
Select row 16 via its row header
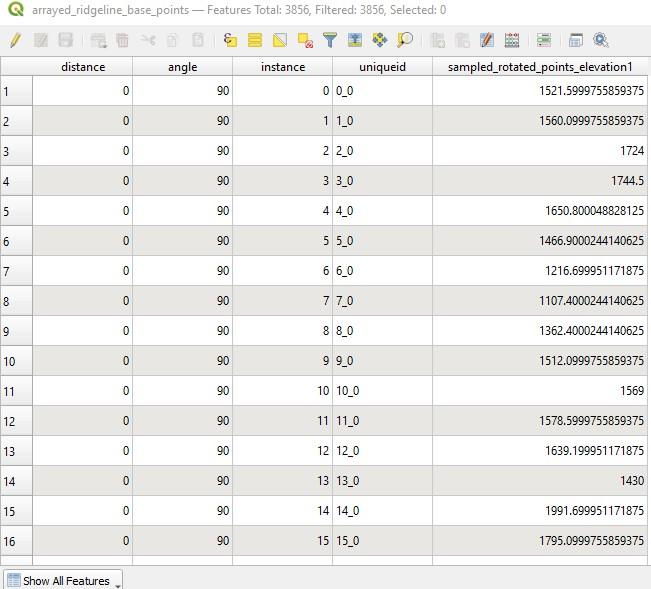(16, 541)
